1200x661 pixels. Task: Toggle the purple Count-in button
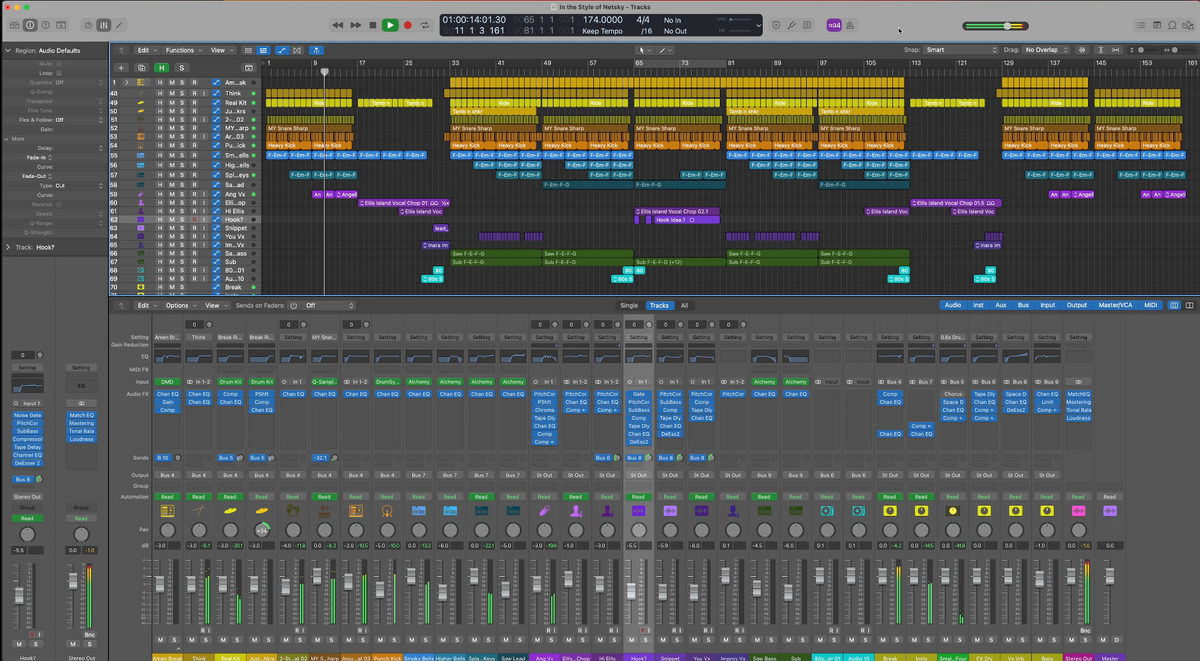tap(833, 25)
